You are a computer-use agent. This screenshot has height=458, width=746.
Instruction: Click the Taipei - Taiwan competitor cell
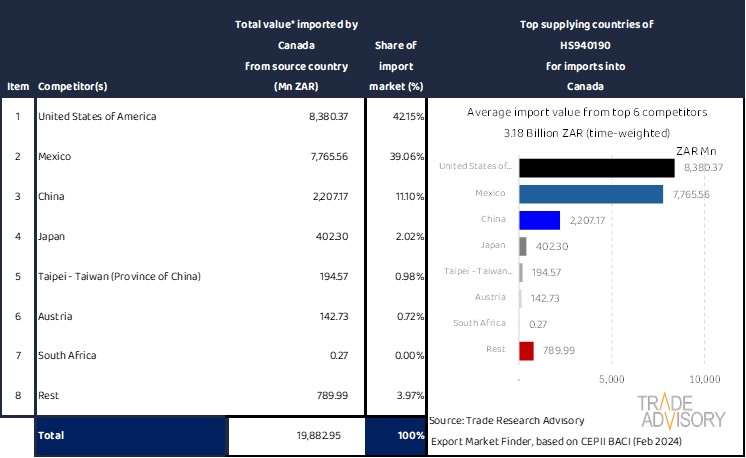click(x=119, y=275)
